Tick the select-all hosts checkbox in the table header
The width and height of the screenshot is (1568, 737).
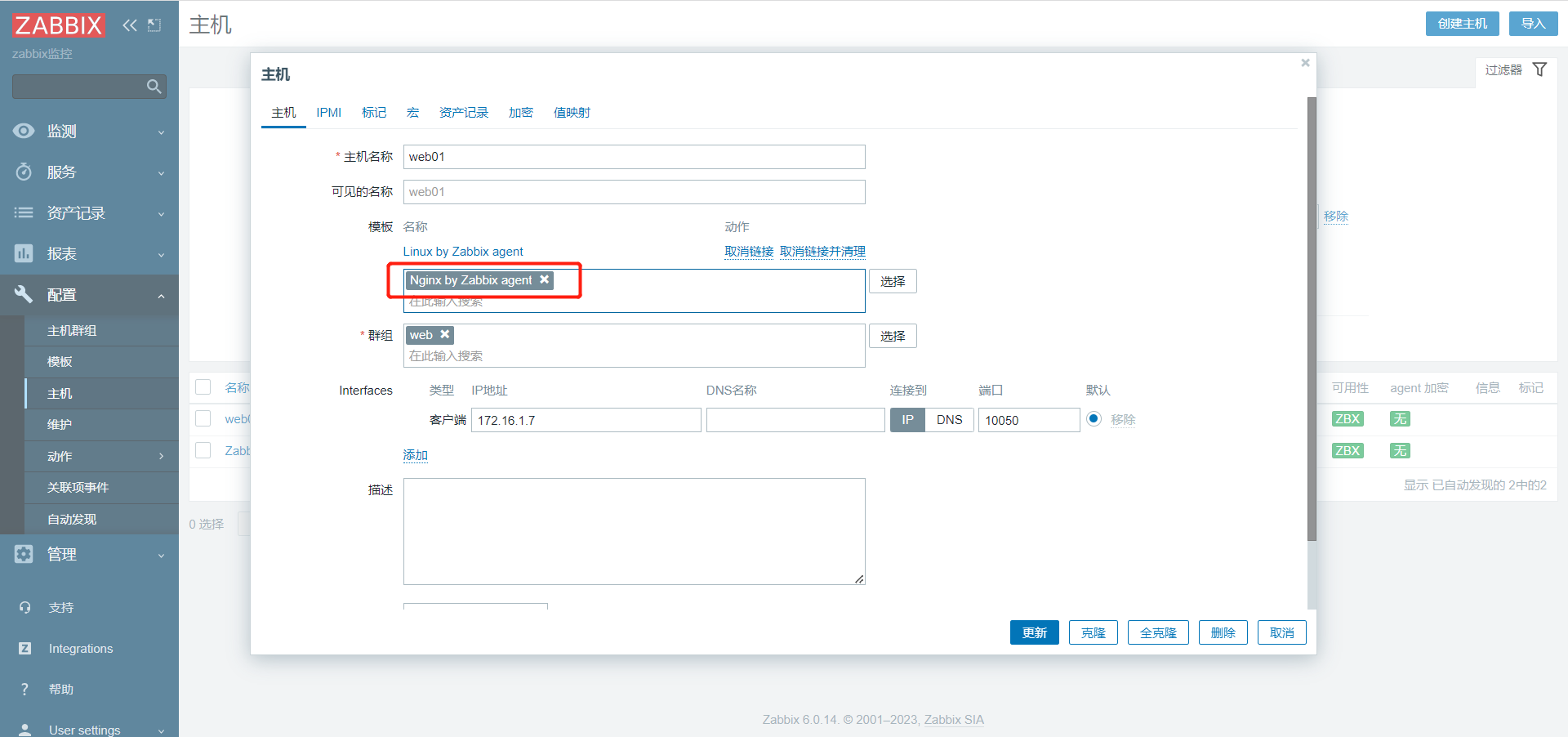(203, 387)
